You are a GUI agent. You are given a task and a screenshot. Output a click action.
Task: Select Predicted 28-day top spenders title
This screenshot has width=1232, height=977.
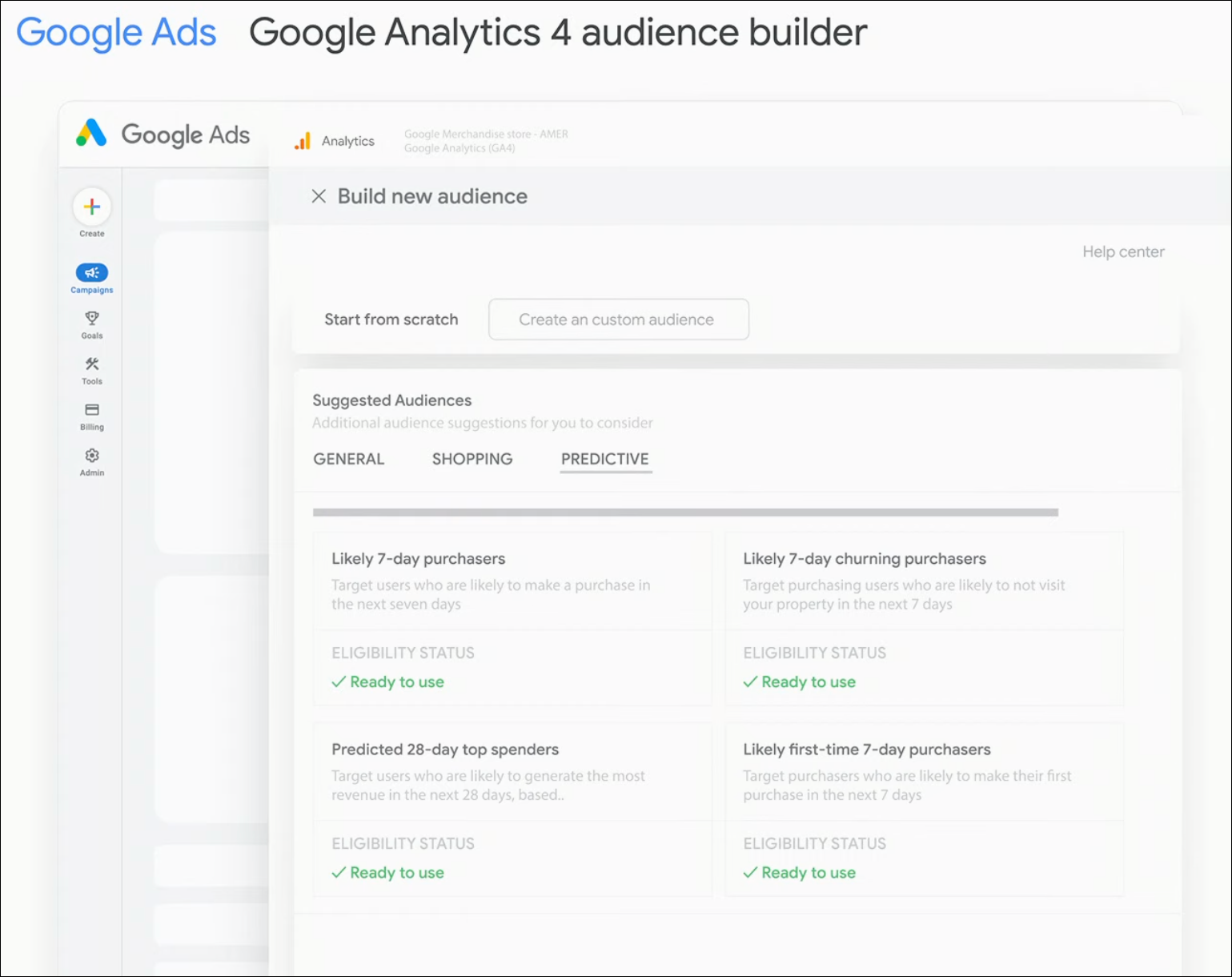[x=445, y=750]
